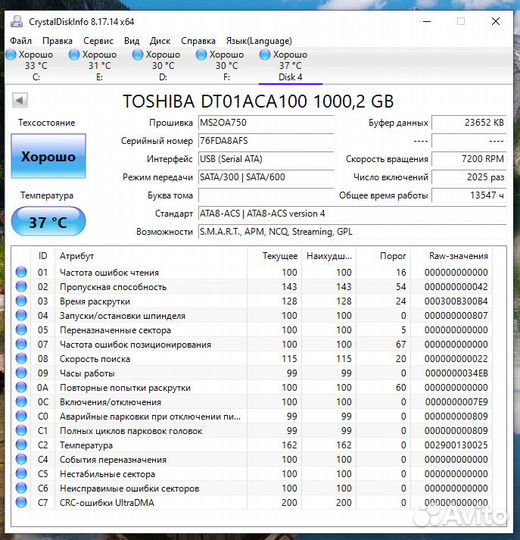520x540 pixels.
Task: Click the Наихудш... column header
Action: (x=329, y=256)
